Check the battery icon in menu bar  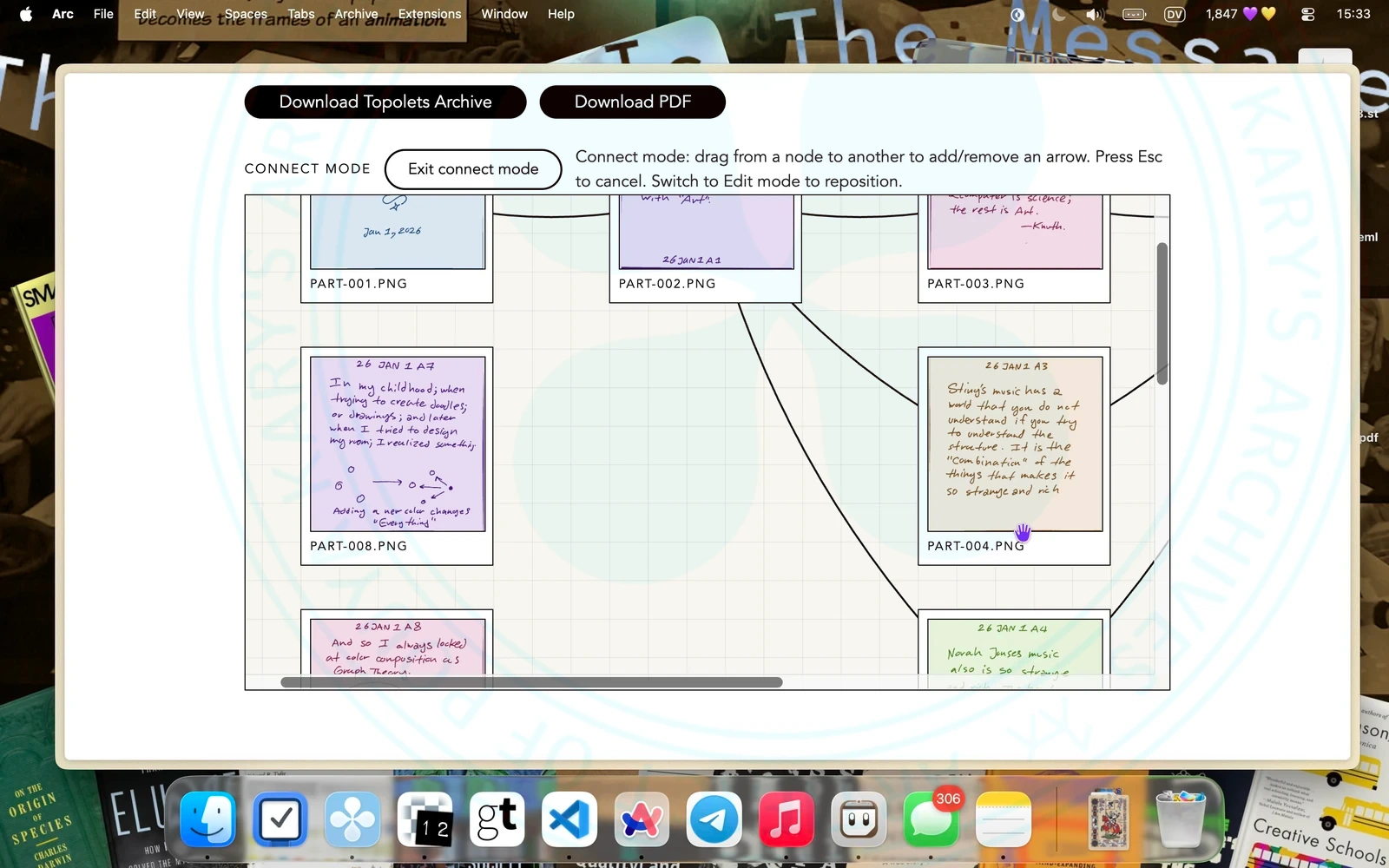[x=1135, y=14]
